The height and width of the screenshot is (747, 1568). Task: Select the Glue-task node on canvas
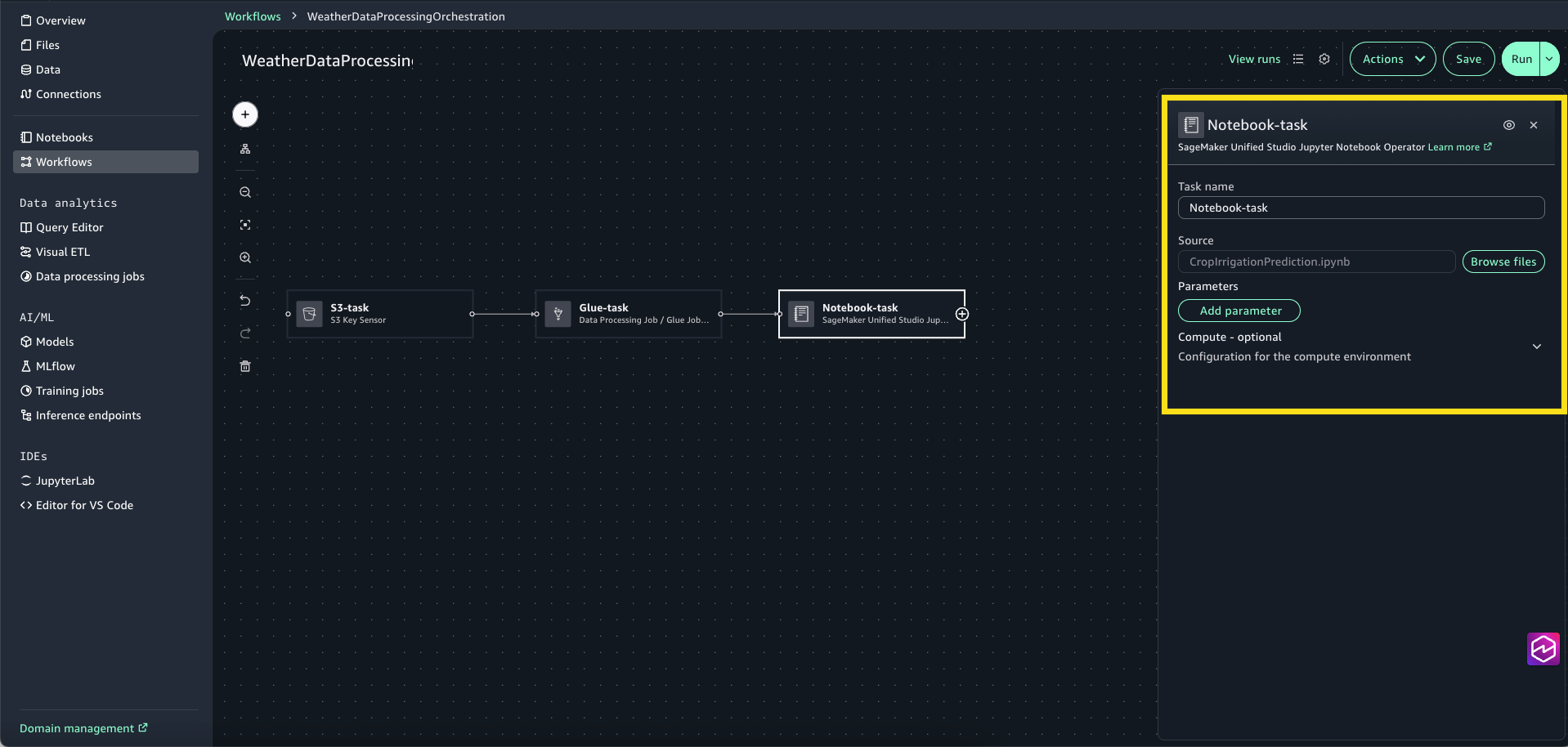628,314
